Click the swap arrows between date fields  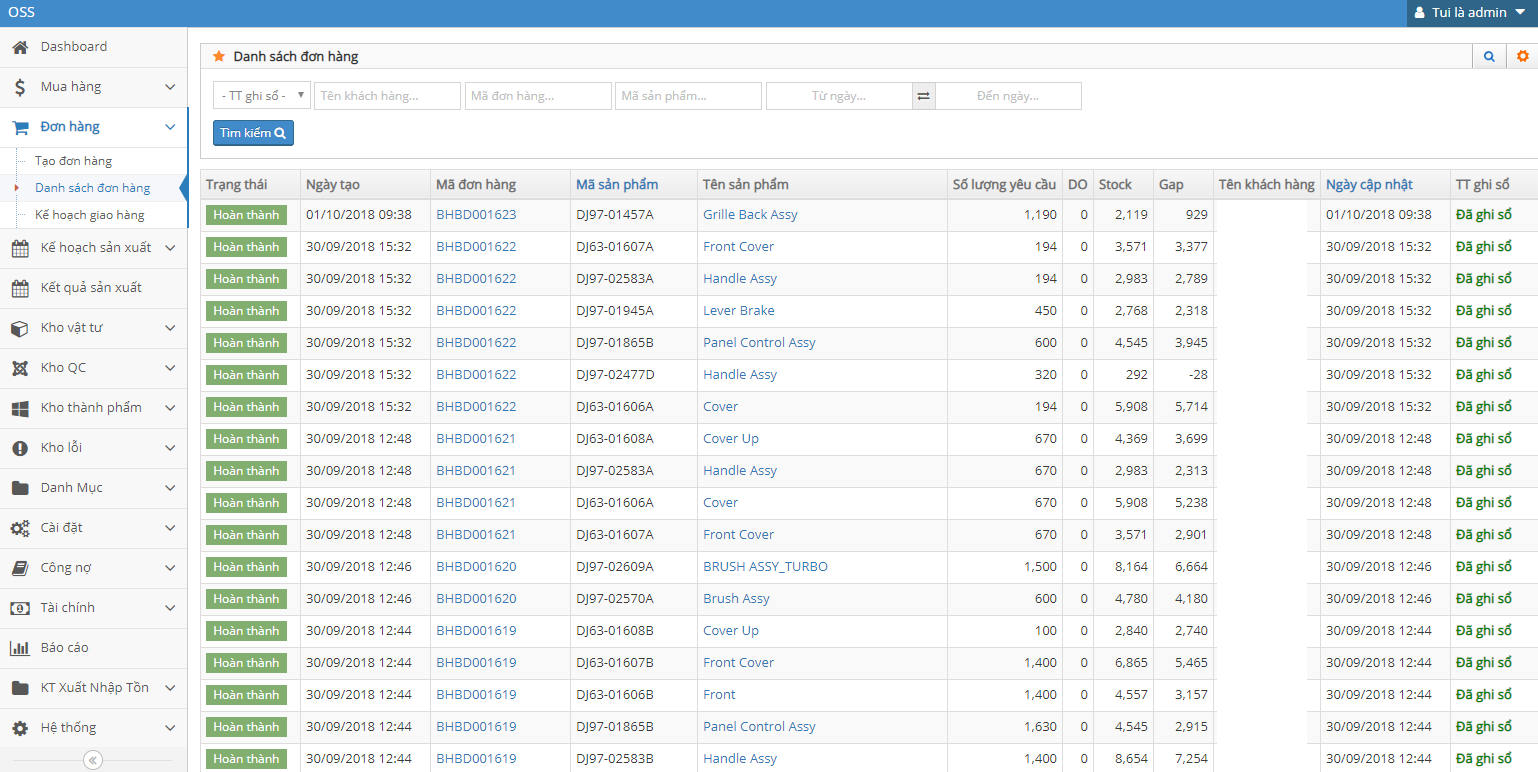coord(924,96)
